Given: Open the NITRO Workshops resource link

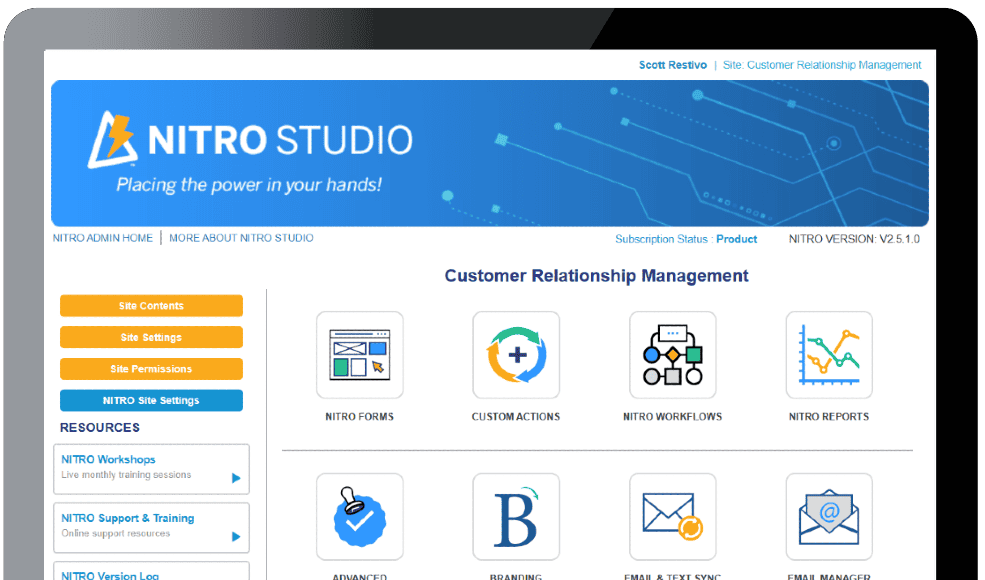Looking at the screenshot, I should point(108,459).
